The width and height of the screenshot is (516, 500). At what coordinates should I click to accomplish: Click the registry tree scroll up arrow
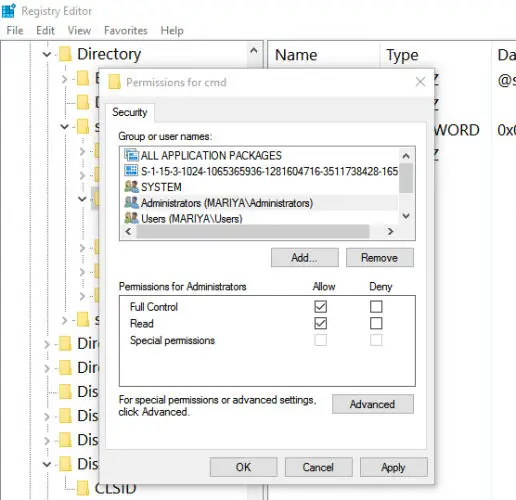click(x=254, y=51)
